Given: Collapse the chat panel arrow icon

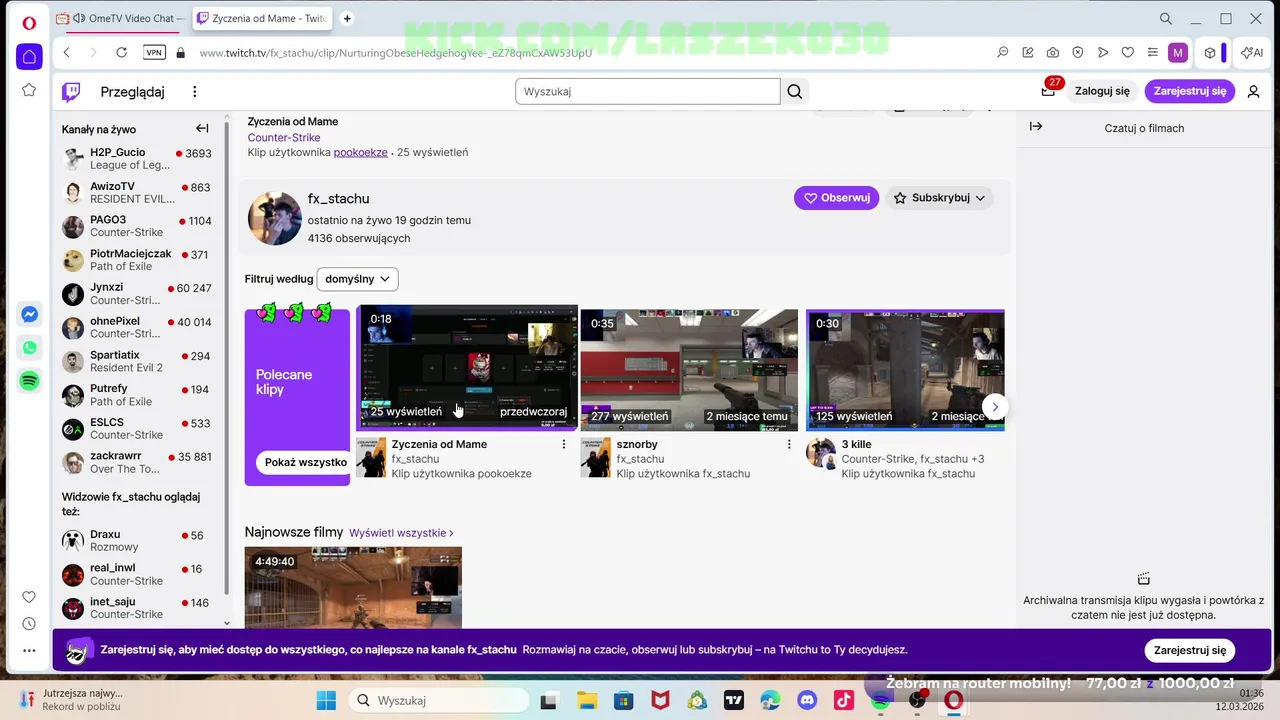Looking at the screenshot, I should (x=1036, y=127).
